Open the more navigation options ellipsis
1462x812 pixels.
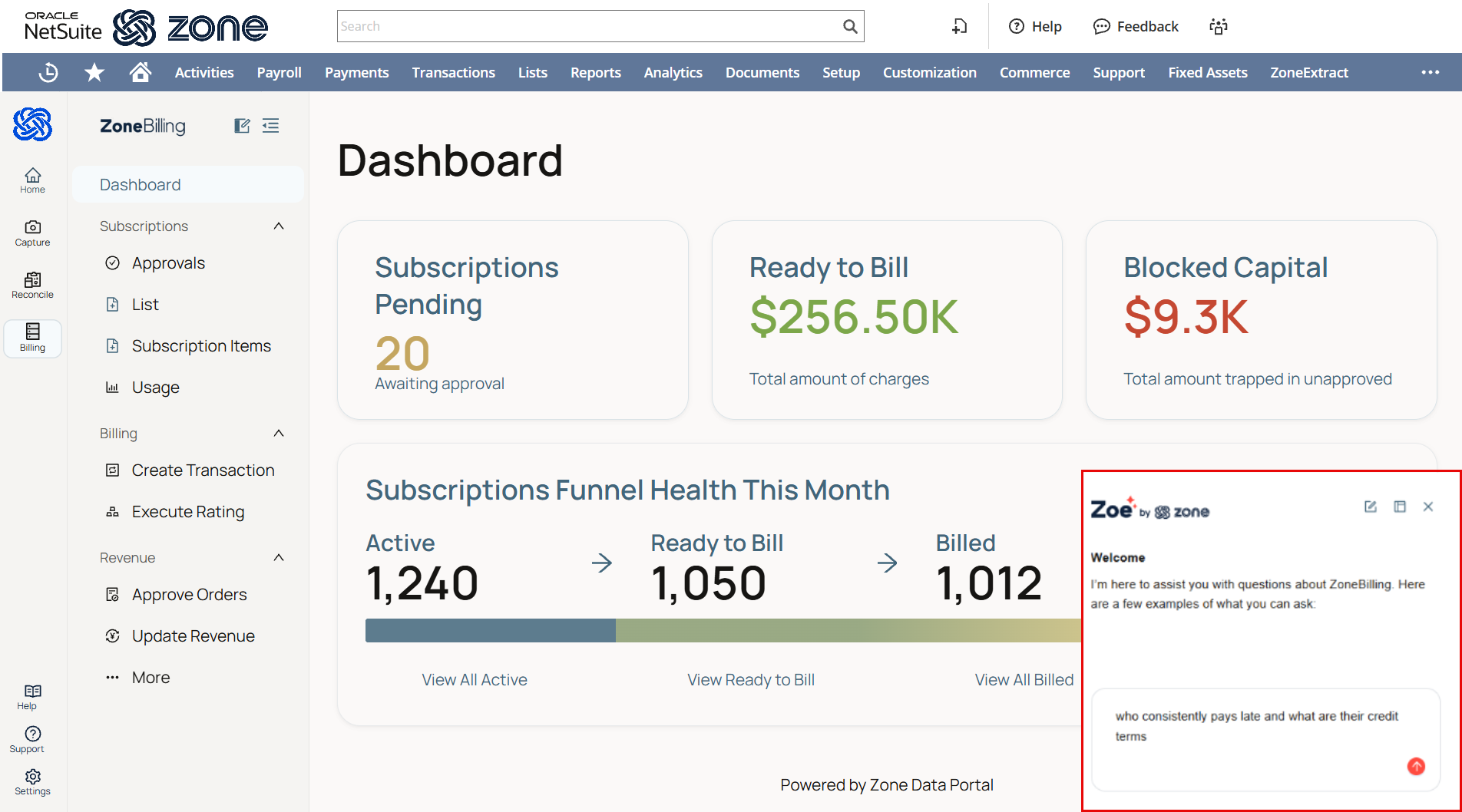[1430, 72]
